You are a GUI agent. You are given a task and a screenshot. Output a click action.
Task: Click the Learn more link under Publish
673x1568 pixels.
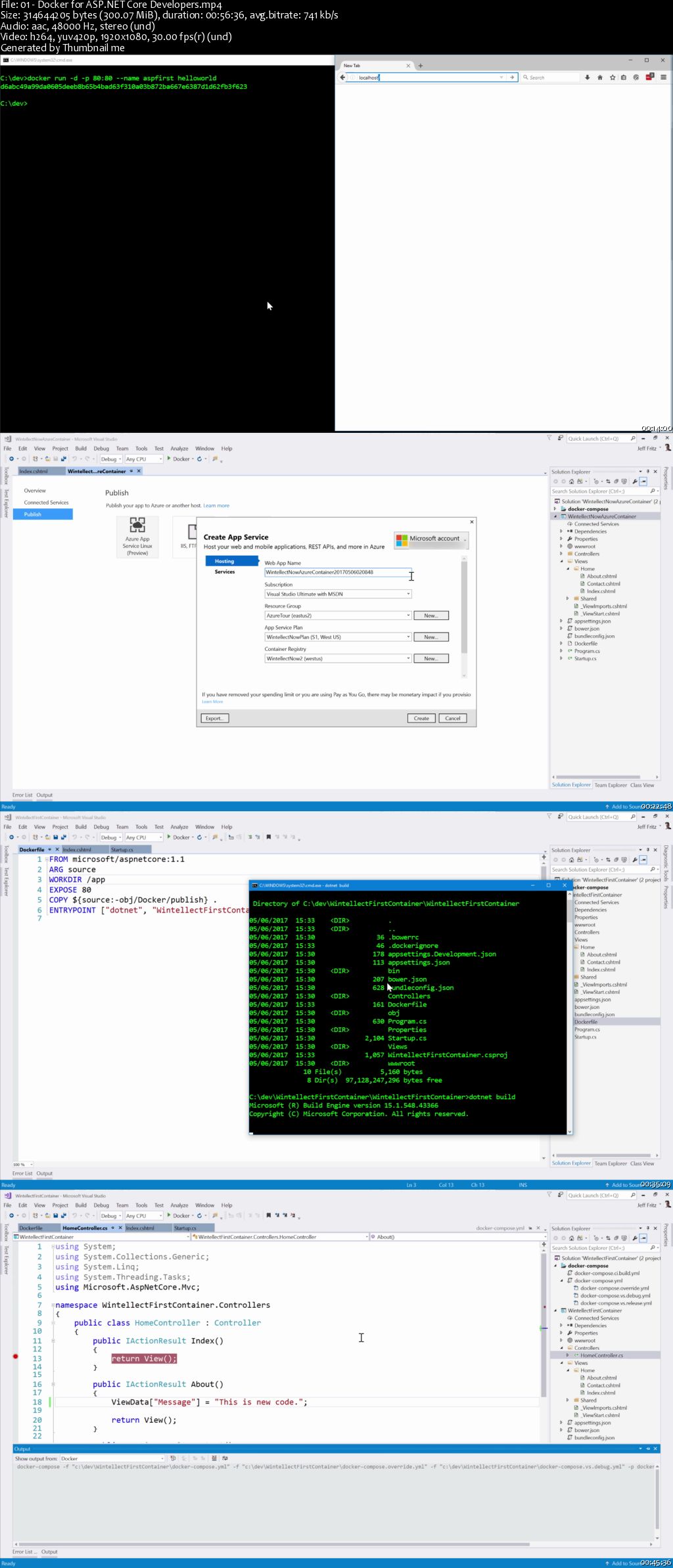click(216, 506)
